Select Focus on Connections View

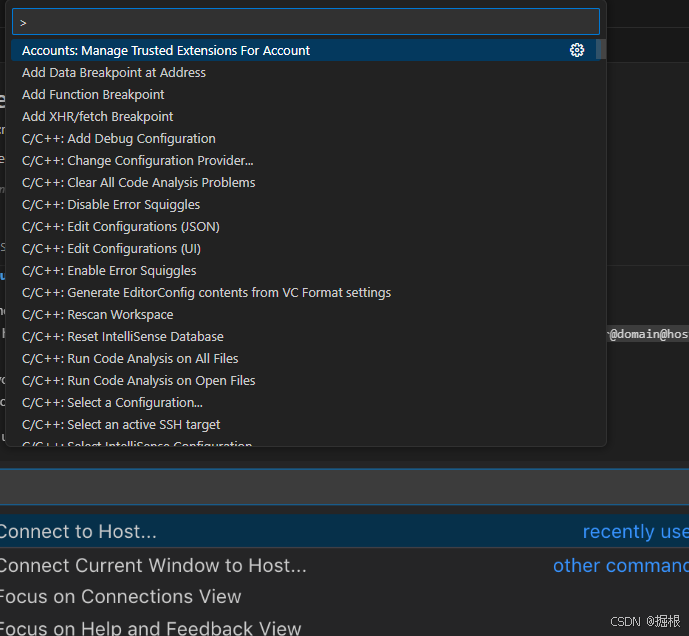[344, 596]
